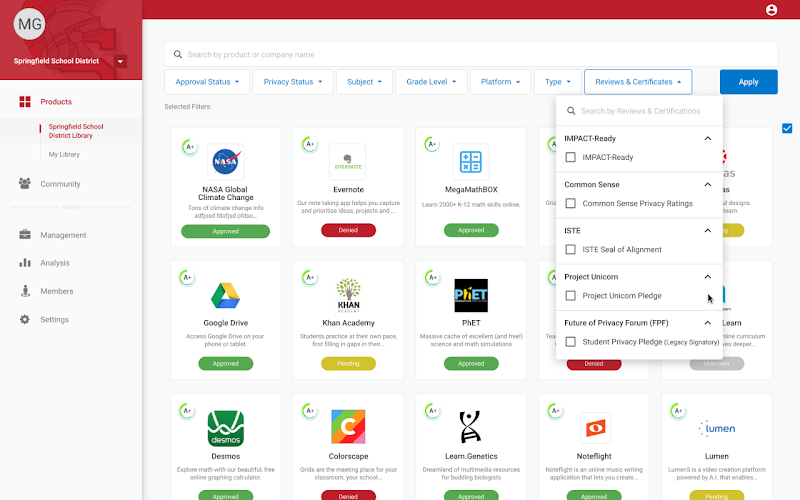Screen dimensions: 800x500
Task: Click the Analysis bar chart icon
Action: tap(24, 263)
